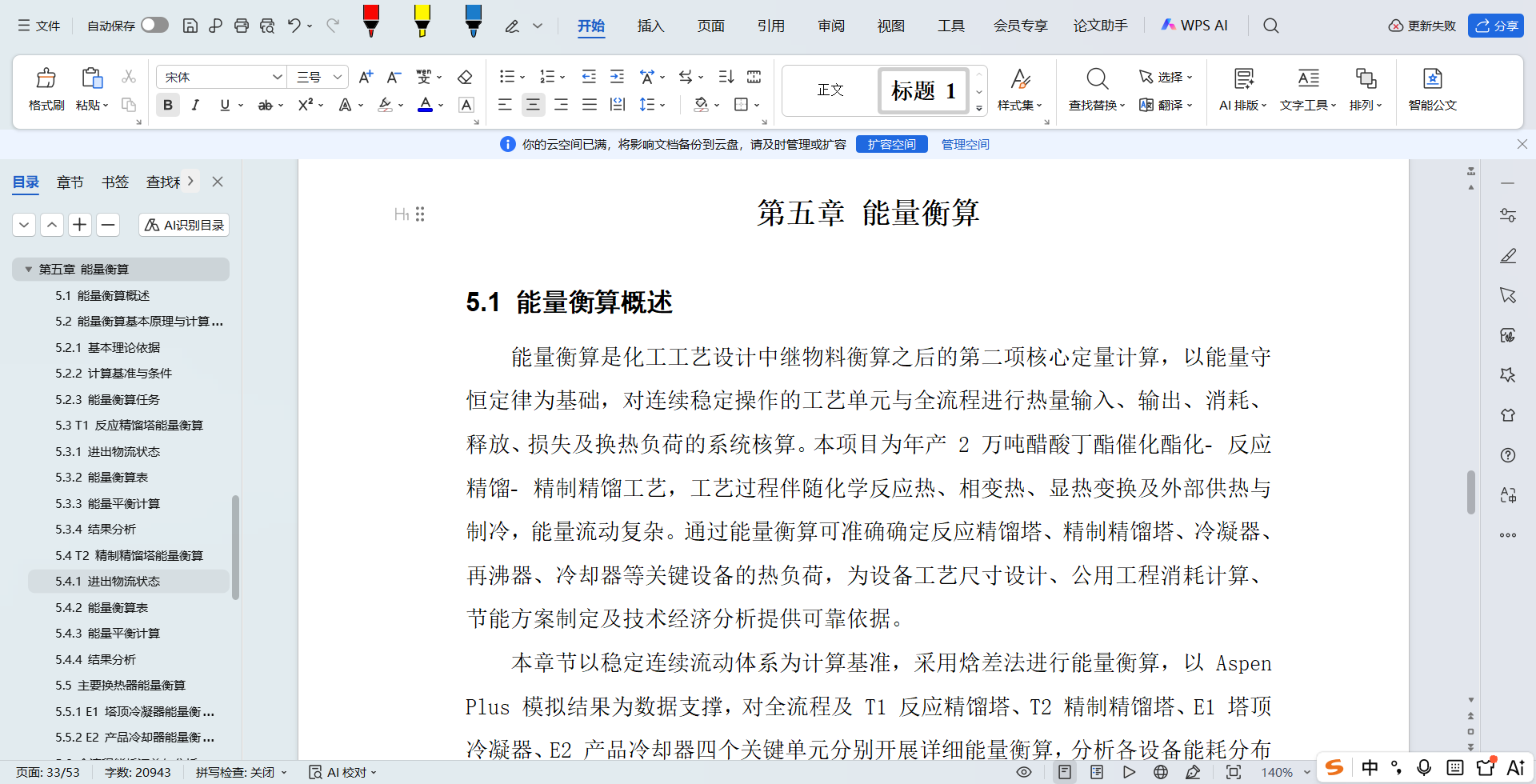The image size is (1536, 784).
Task: Toggle center alignment
Action: click(x=533, y=105)
